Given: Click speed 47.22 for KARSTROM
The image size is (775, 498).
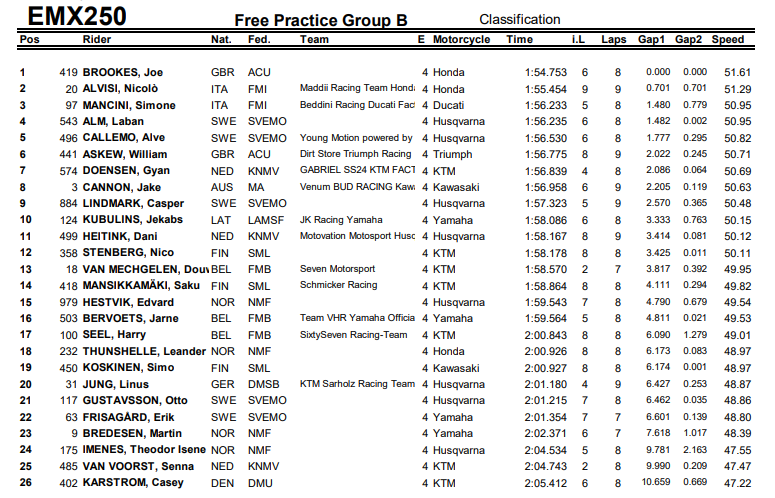Looking at the screenshot, I should tap(737, 483).
